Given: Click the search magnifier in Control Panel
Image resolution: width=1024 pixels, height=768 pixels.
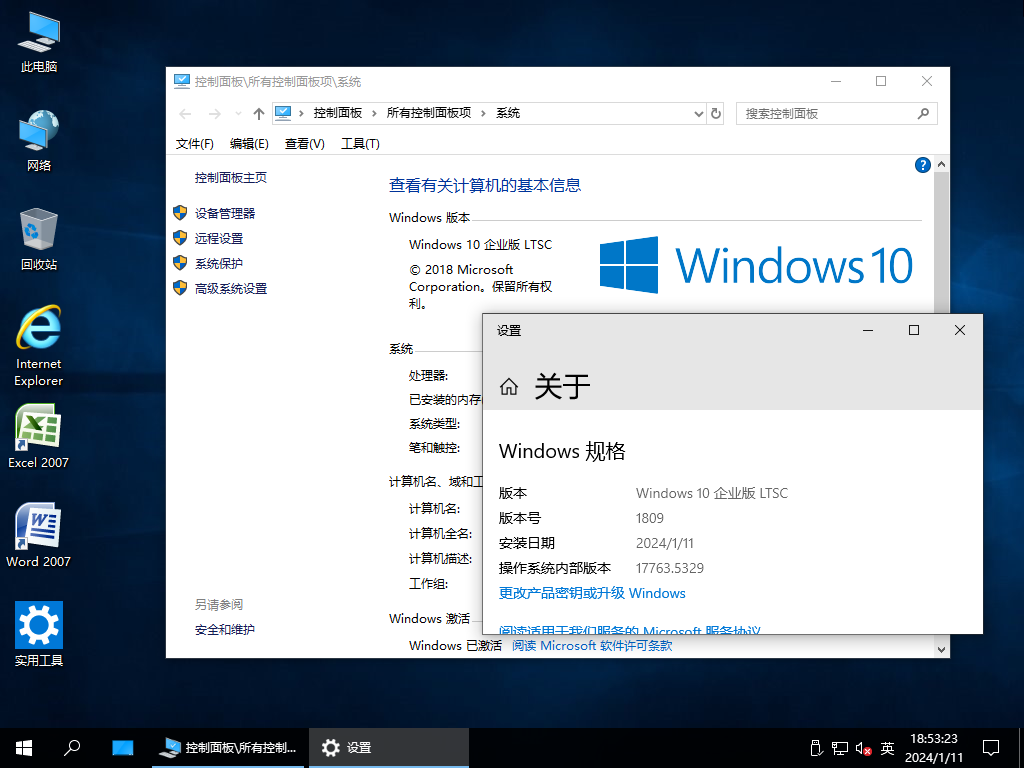Looking at the screenshot, I should pyautogui.click(x=923, y=114).
